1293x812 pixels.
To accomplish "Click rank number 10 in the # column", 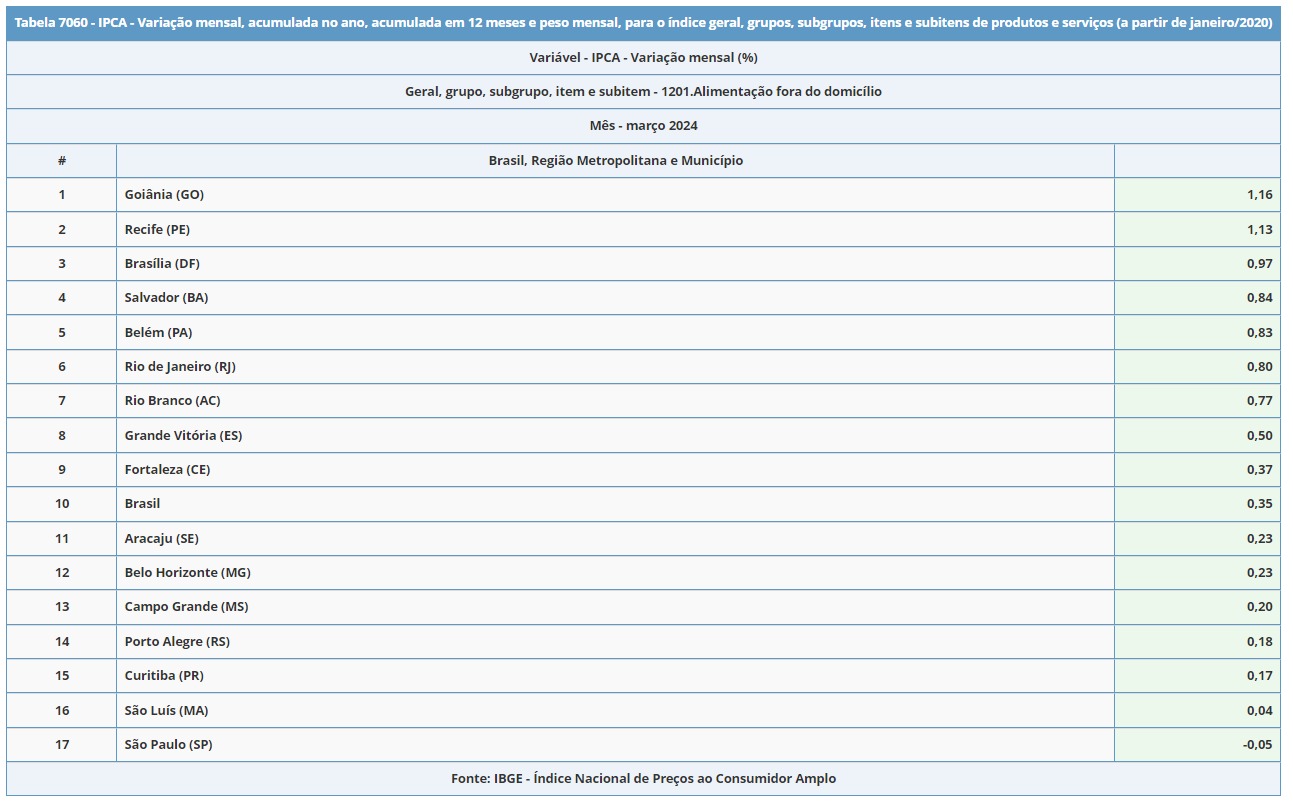I will [x=62, y=503].
